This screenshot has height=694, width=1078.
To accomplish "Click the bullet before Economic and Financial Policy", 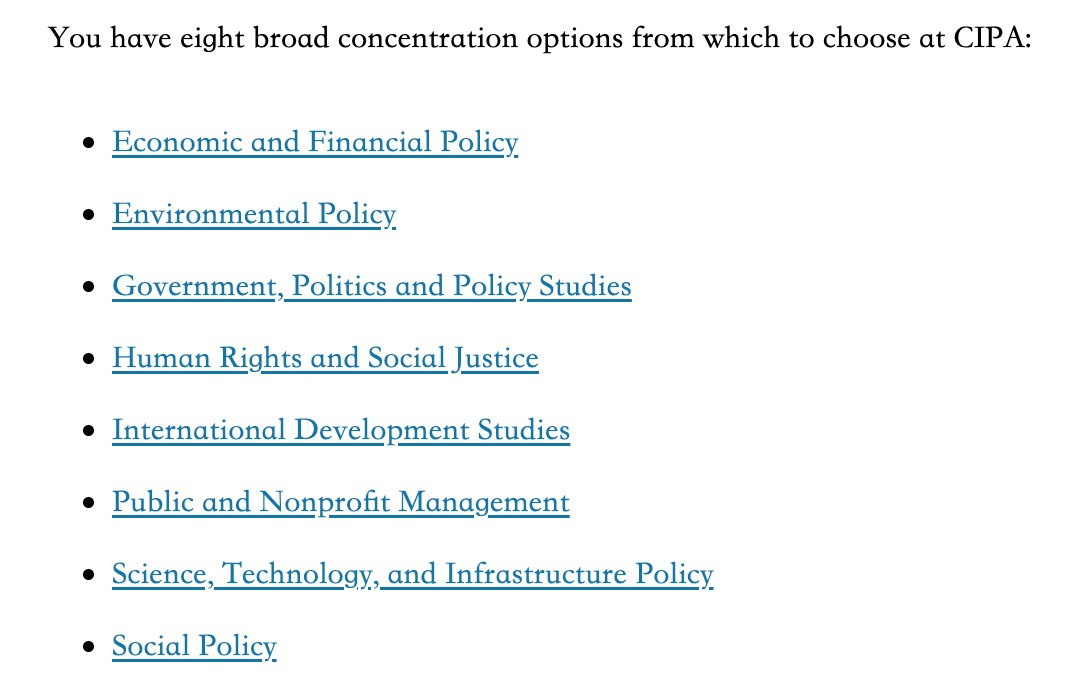I will click(x=88, y=143).
